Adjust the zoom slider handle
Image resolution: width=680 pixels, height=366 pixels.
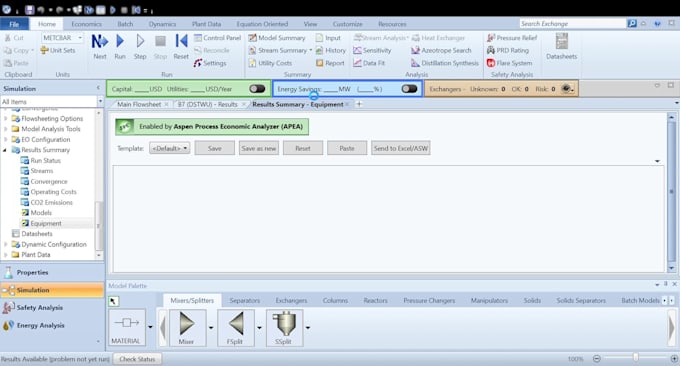(x=635, y=358)
